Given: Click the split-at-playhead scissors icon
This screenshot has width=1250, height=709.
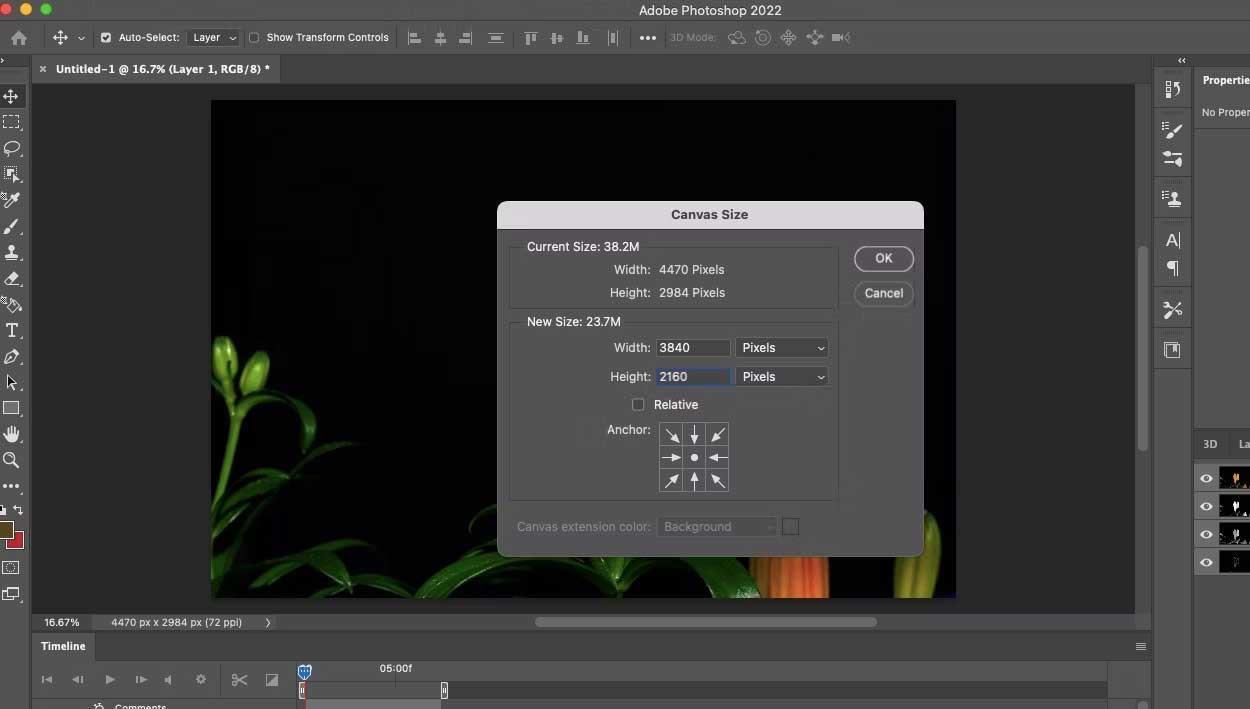Looking at the screenshot, I should point(239,680).
